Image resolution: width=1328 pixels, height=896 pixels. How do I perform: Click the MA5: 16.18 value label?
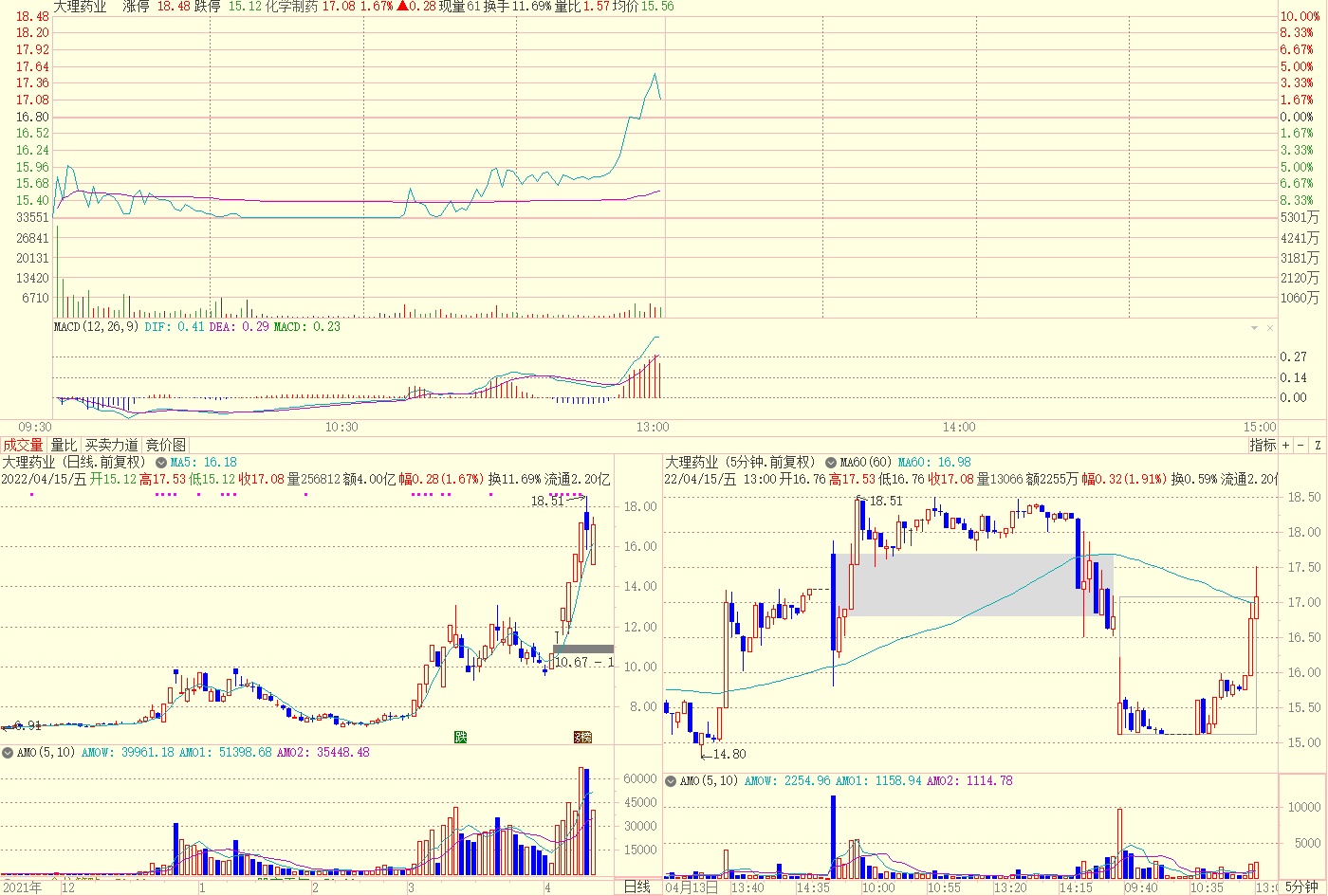(204, 463)
